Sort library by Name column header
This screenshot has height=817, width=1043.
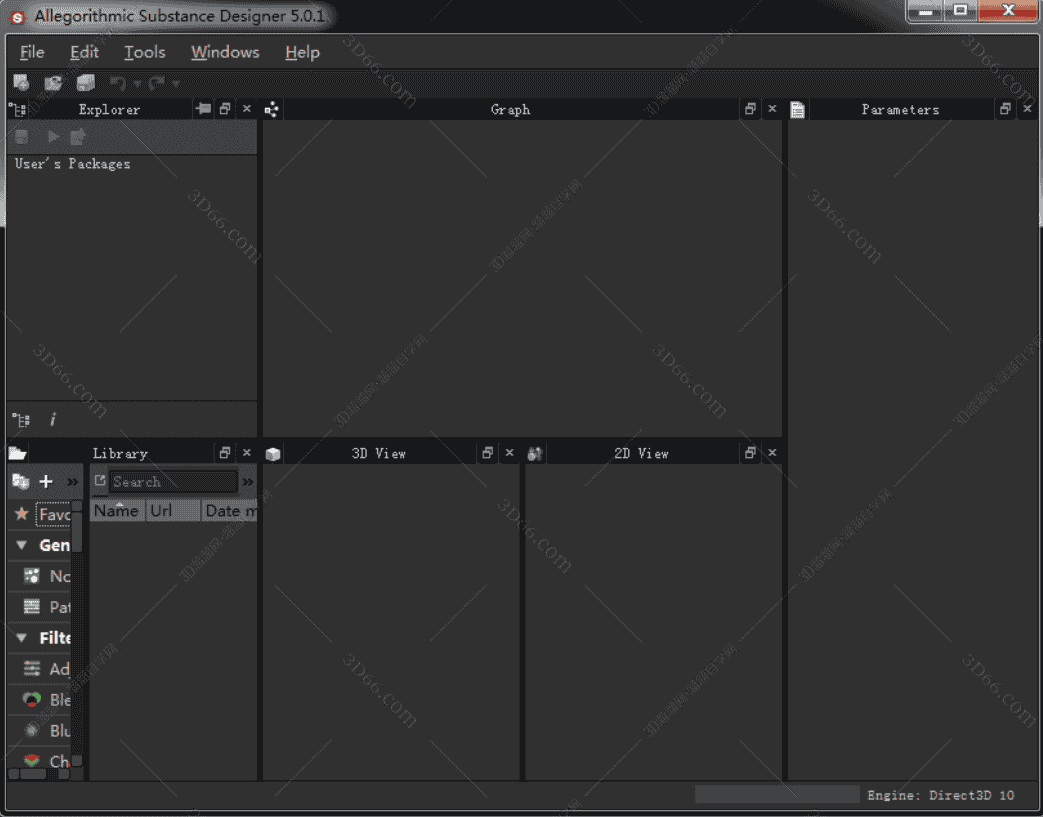point(116,511)
